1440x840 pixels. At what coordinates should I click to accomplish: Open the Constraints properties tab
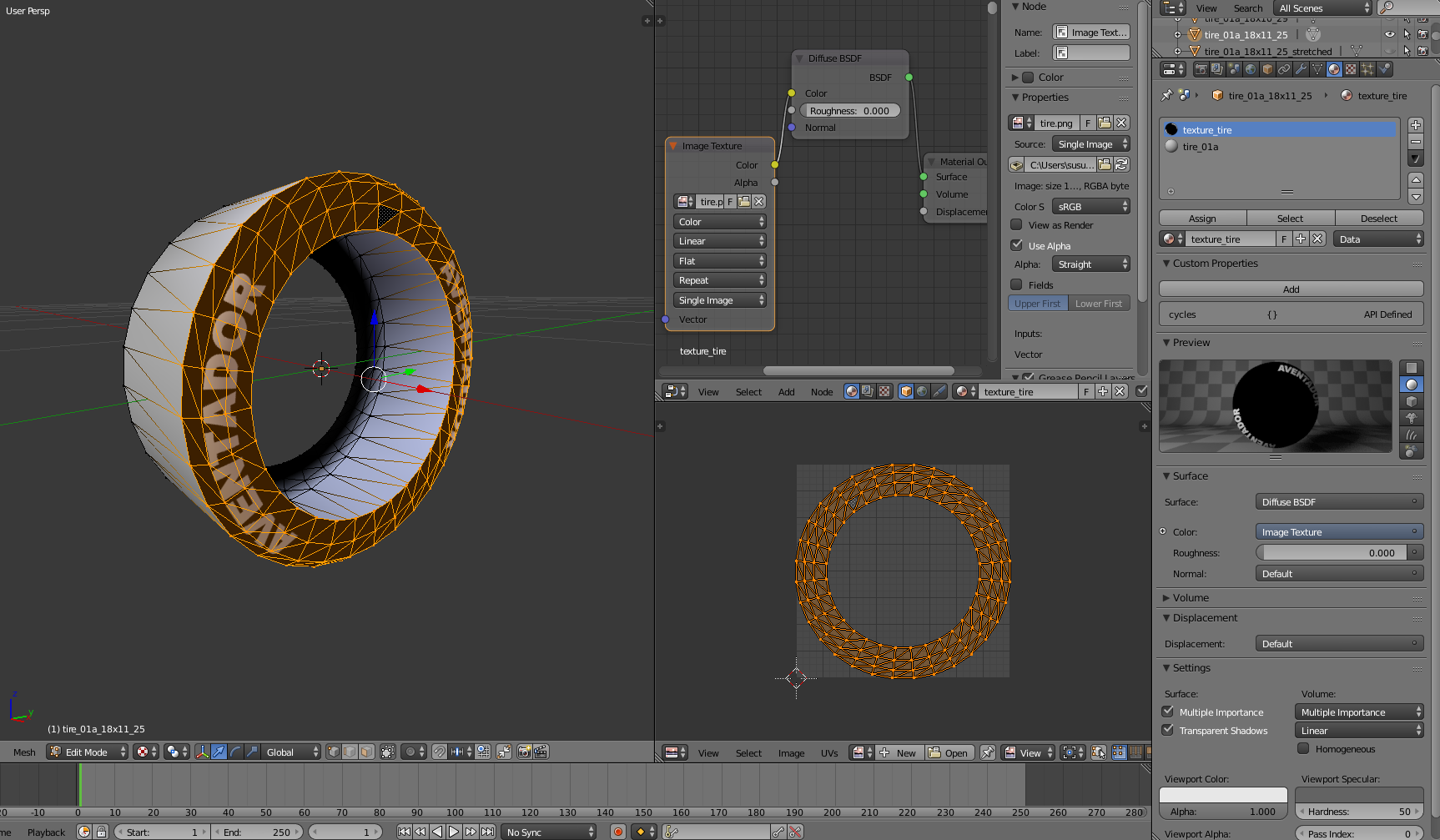pos(1284,69)
